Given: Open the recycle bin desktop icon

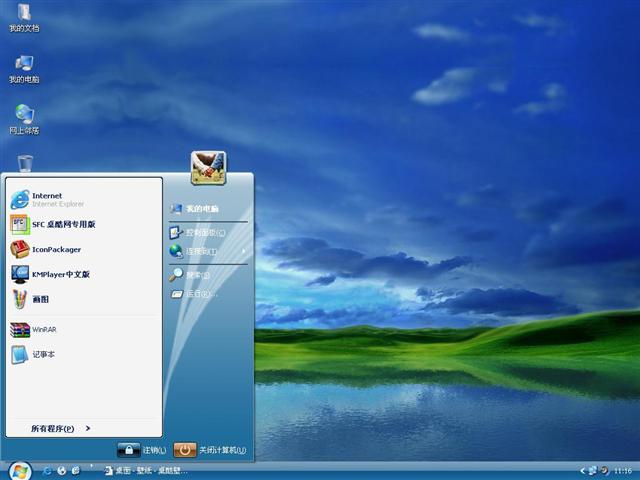Looking at the screenshot, I should click(x=25, y=163).
